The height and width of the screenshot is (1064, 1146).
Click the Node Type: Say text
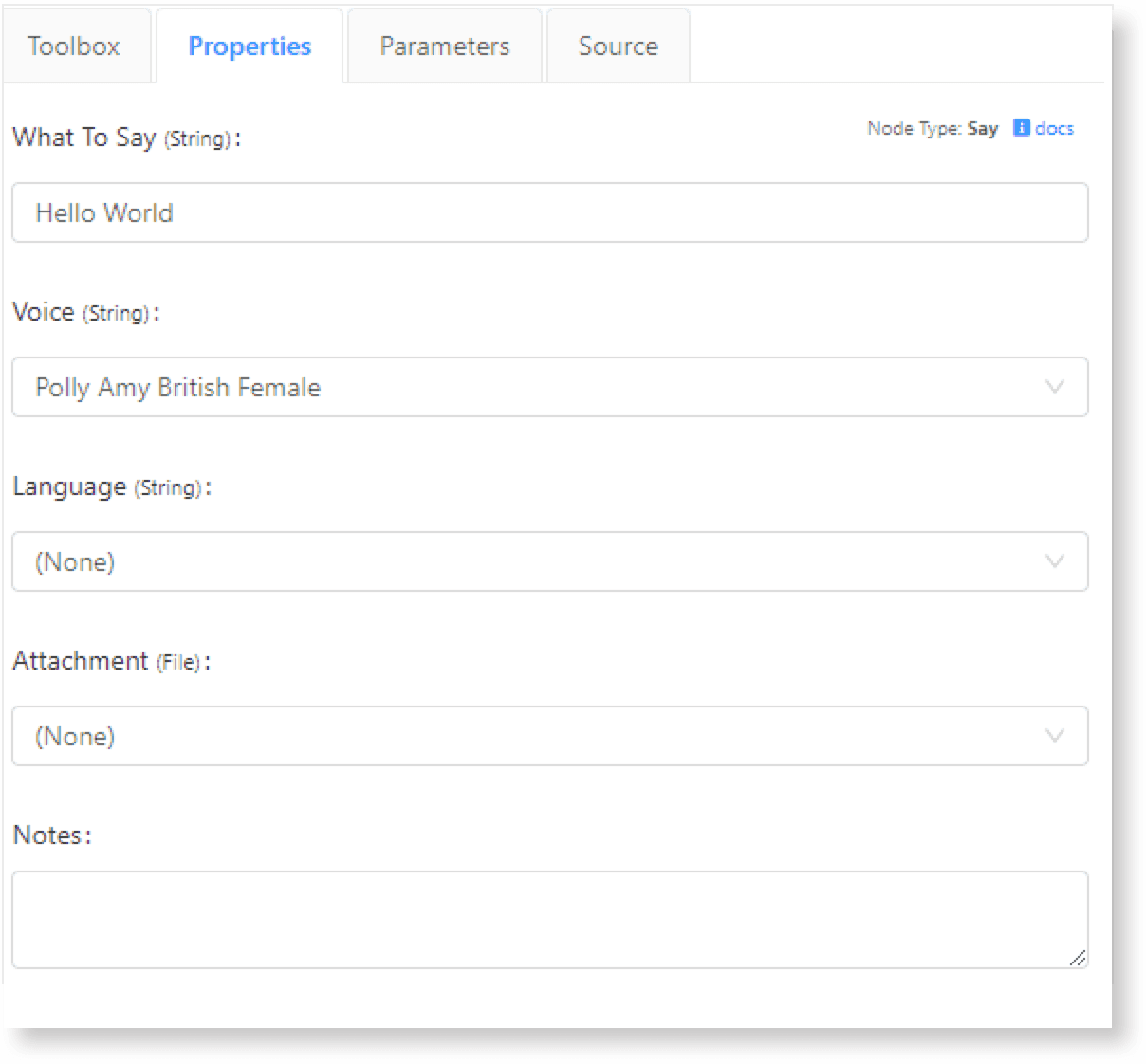(932, 128)
